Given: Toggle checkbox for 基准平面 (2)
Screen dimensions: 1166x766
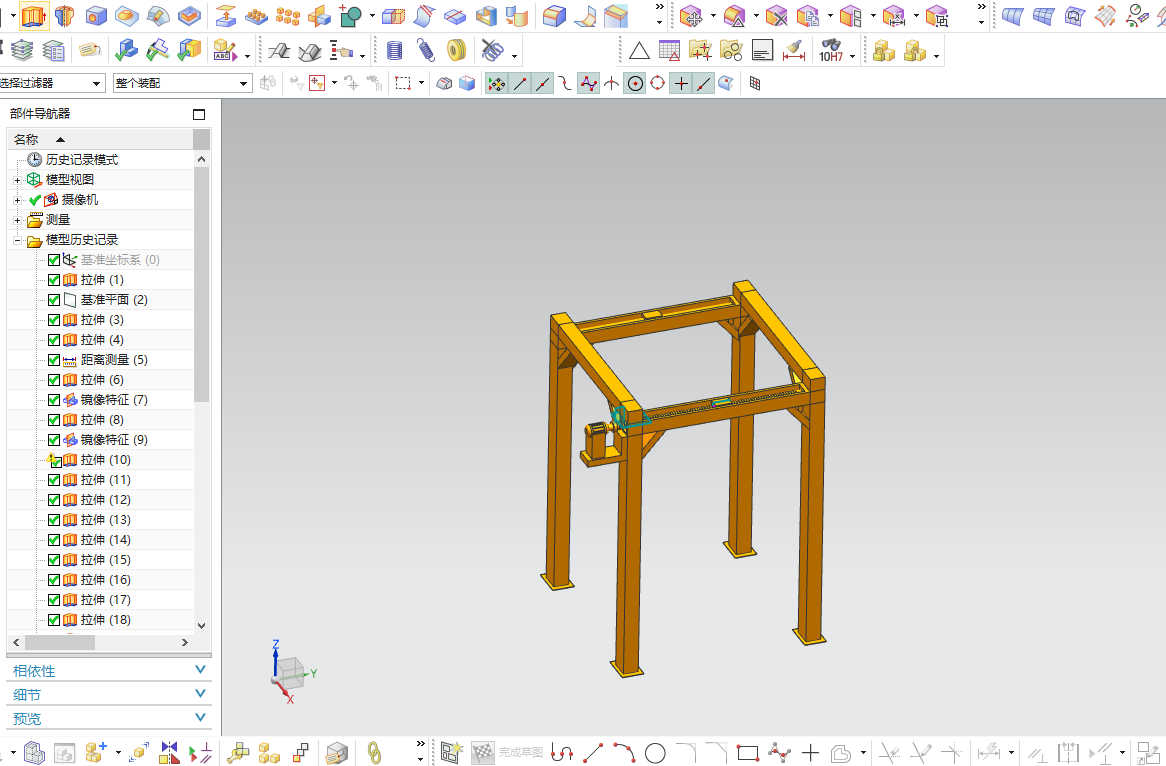Looking at the screenshot, I should (54, 300).
